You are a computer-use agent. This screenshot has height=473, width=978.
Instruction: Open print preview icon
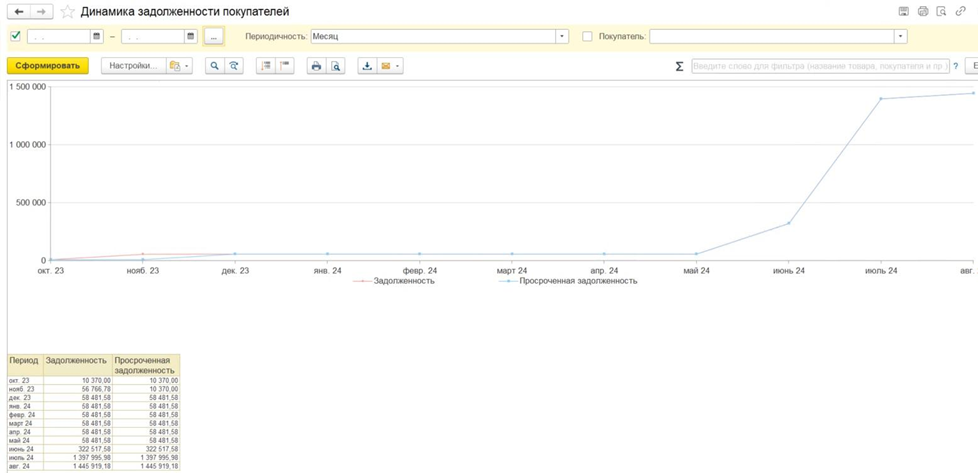[x=336, y=66]
